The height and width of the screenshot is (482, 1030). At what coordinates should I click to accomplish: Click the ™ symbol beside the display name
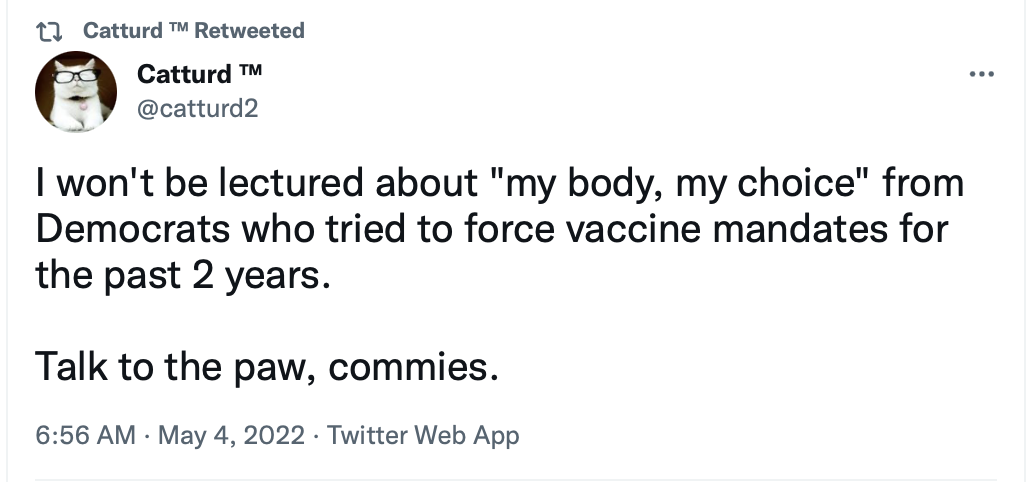[250, 71]
